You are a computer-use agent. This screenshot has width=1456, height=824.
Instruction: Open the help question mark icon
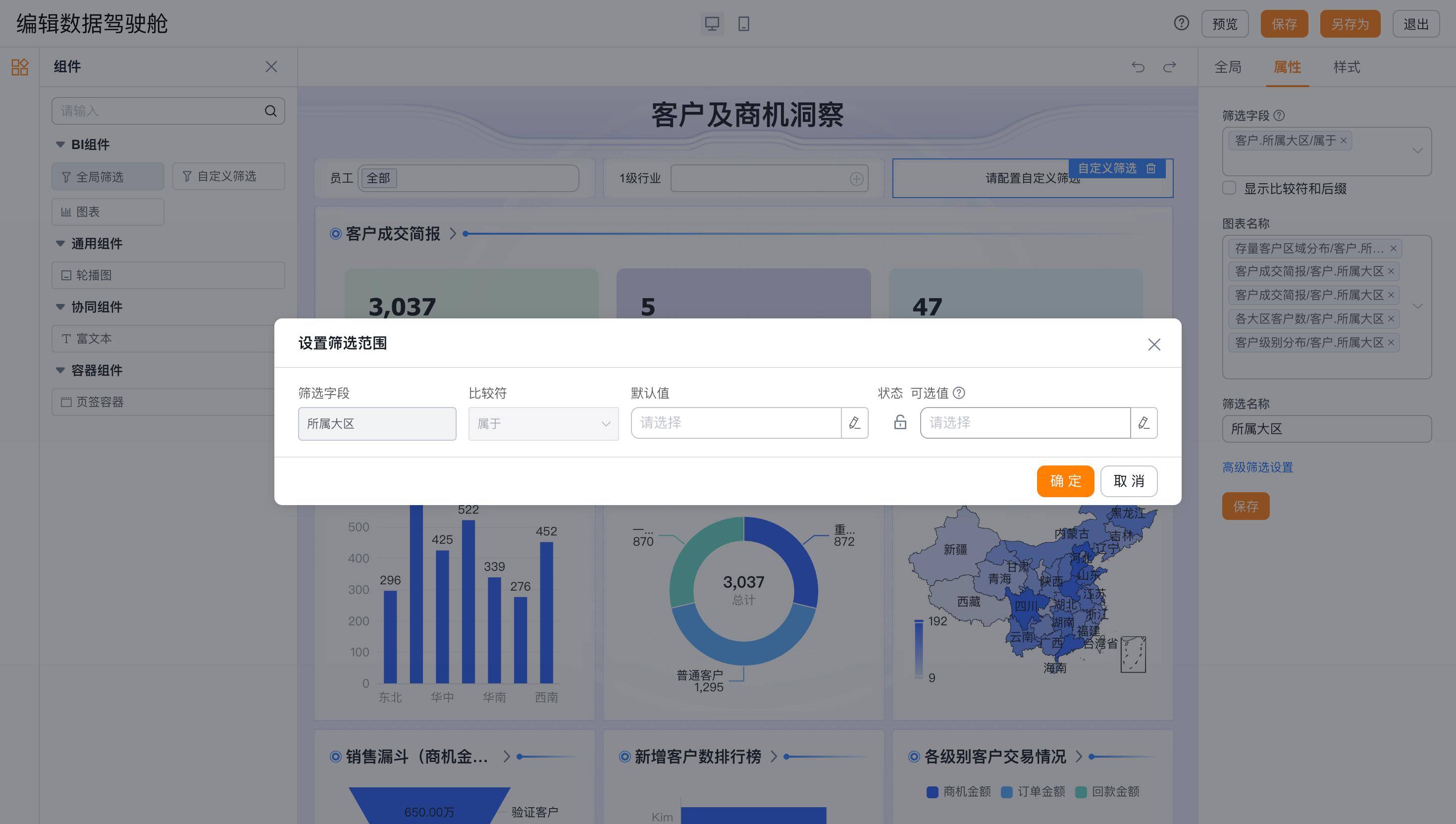(1181, 23)
